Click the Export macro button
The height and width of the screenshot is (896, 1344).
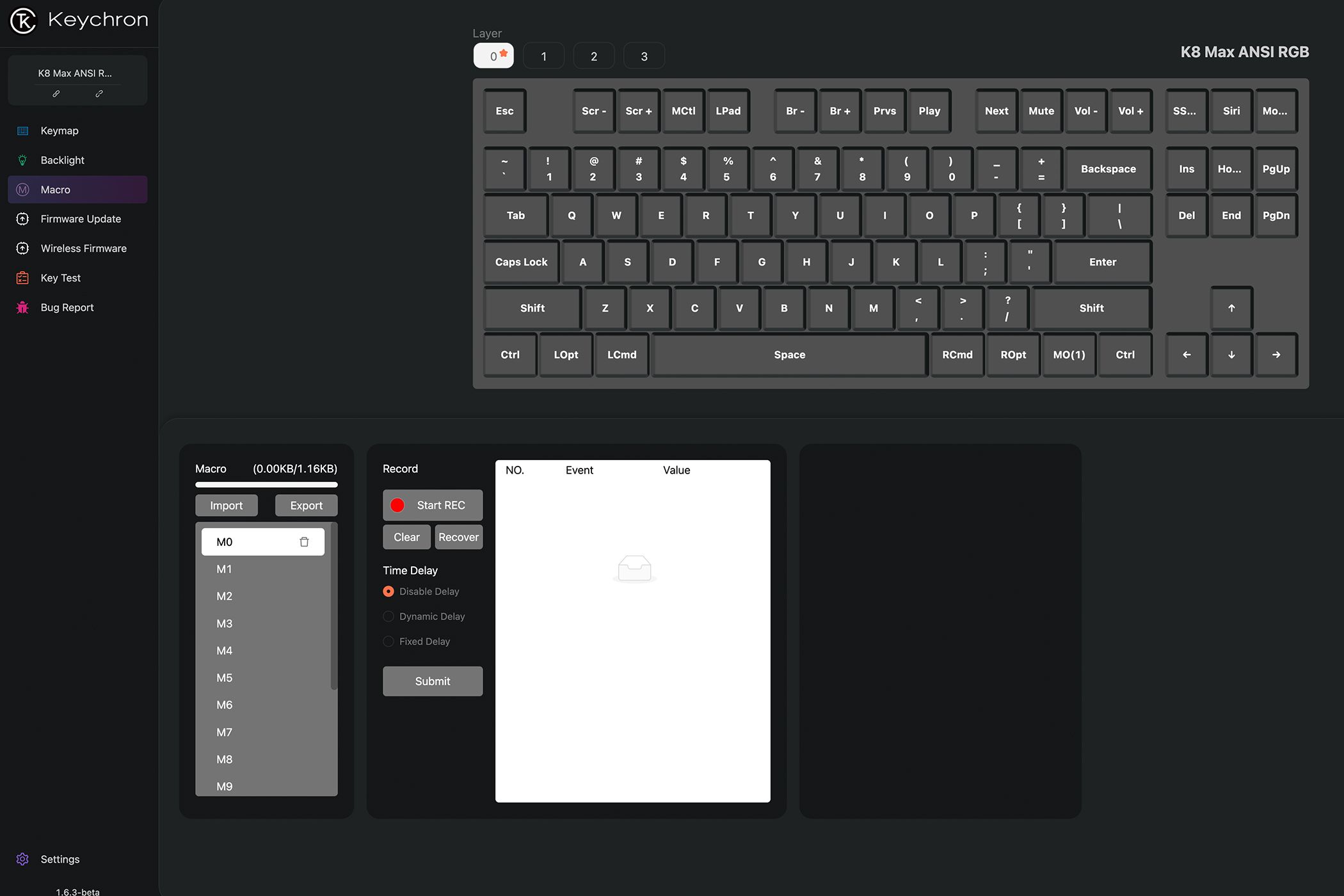306,505
